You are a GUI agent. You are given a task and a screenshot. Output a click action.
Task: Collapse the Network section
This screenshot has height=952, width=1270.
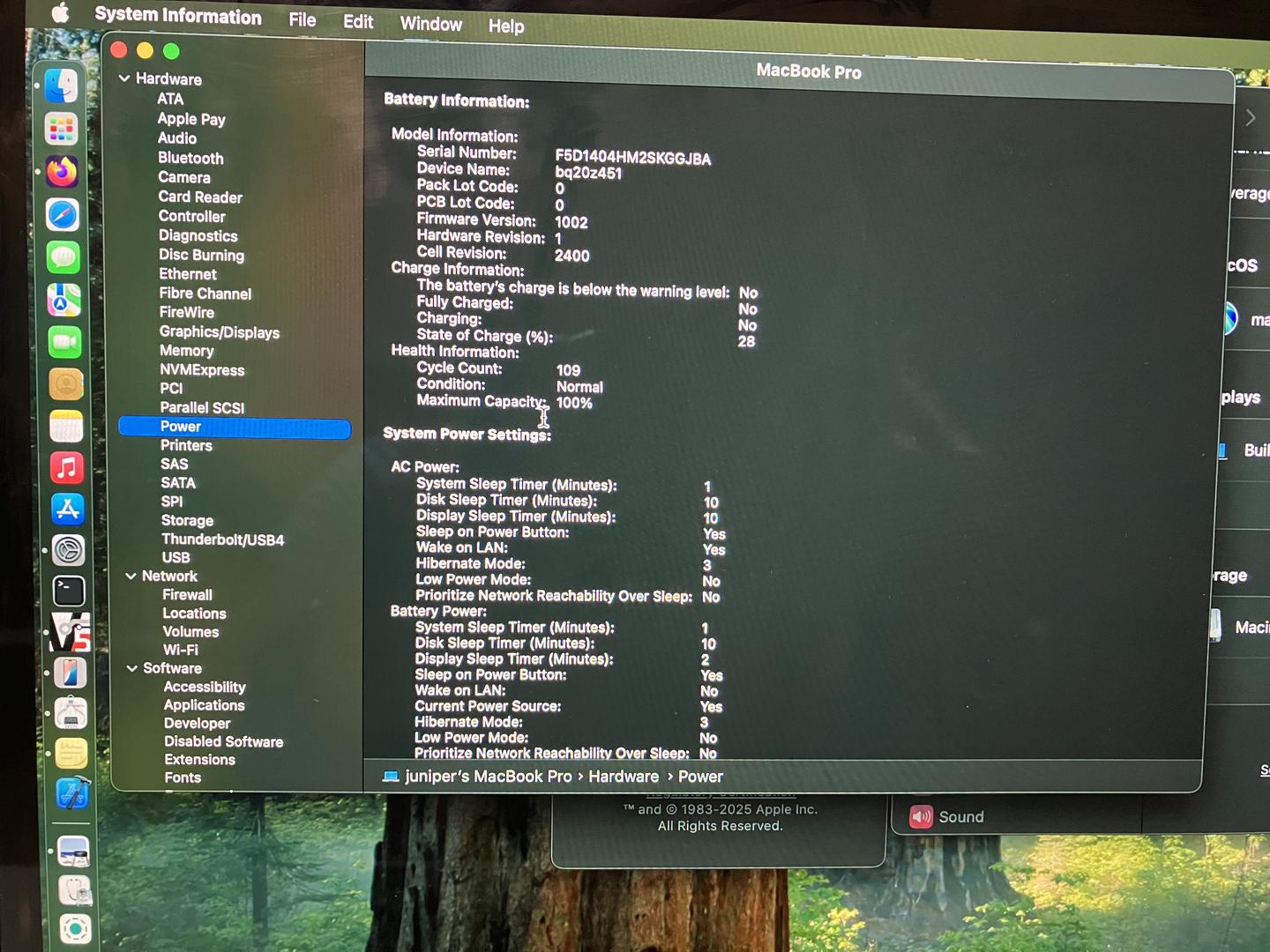click(131, 576)
